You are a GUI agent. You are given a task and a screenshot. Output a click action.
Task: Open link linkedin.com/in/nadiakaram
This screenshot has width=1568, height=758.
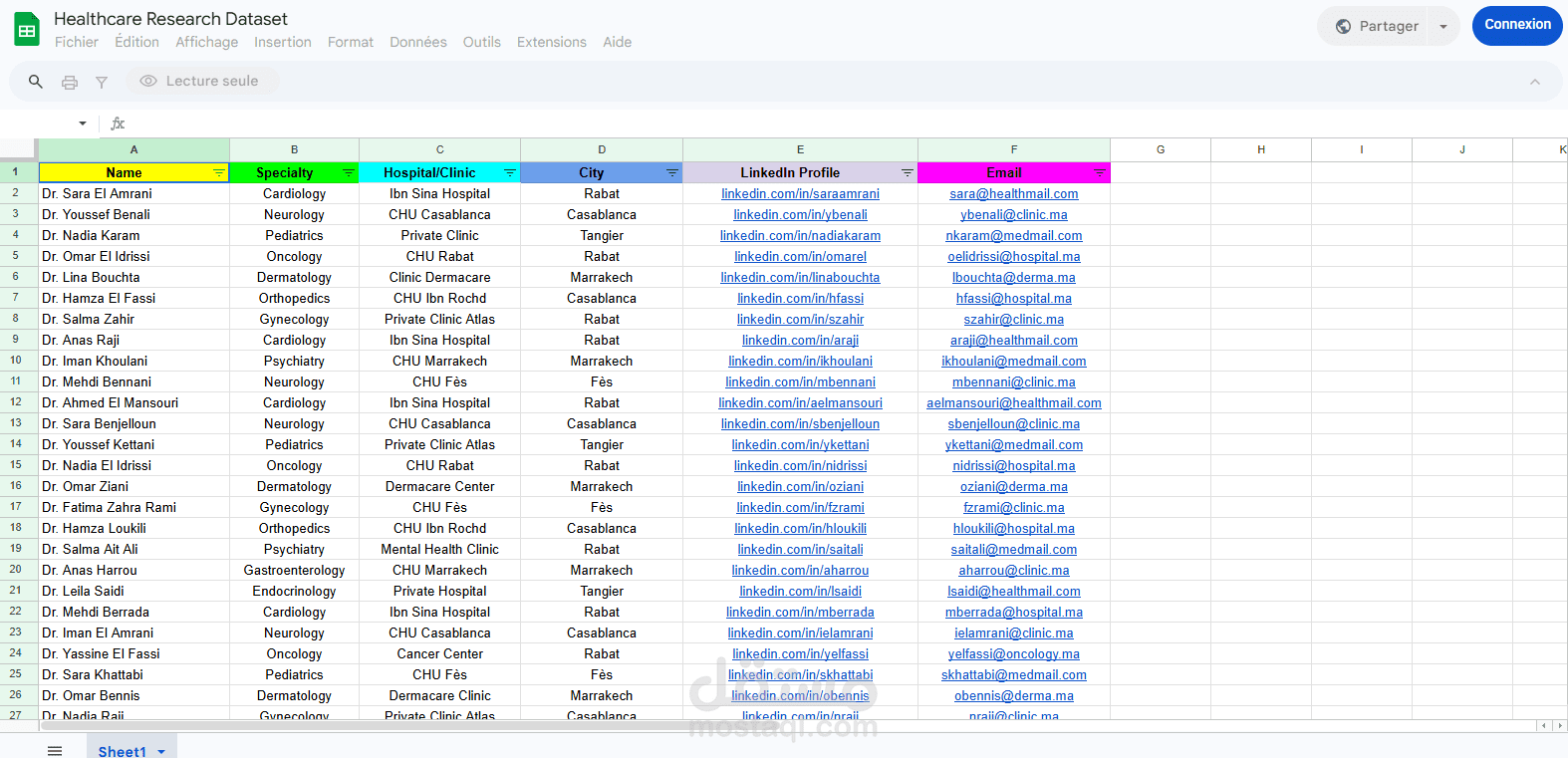(800, 236)
